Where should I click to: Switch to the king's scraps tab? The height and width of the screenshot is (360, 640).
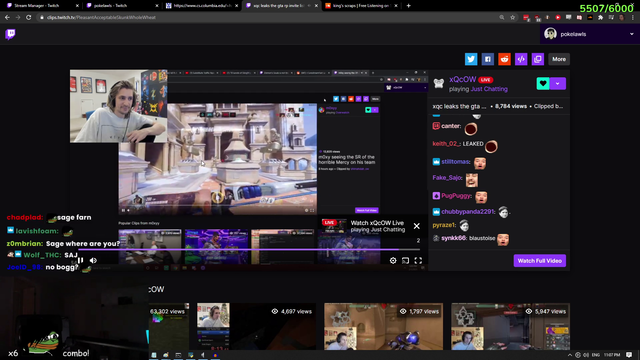tap(361, 6)
